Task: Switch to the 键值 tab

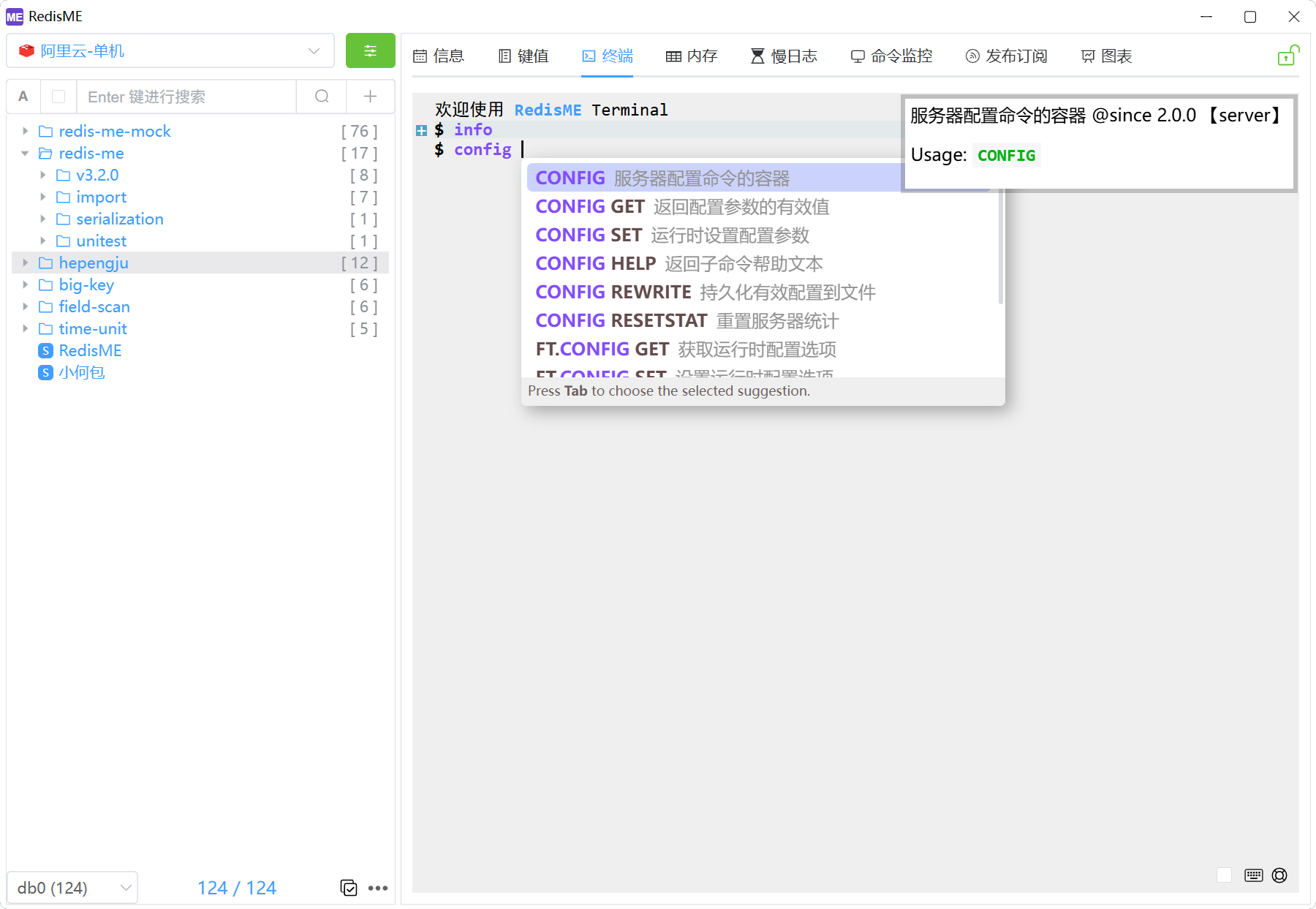Action: (x=523, y=56)
